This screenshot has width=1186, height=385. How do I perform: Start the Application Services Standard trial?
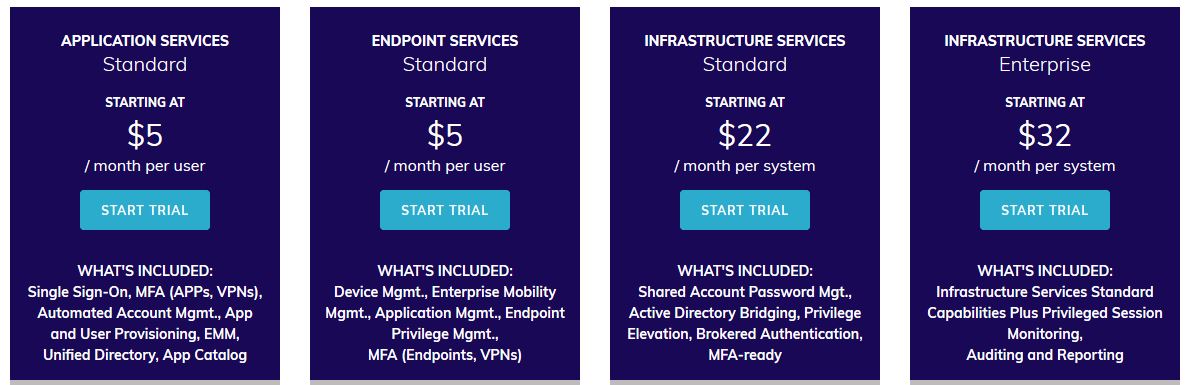click(144, 210)
